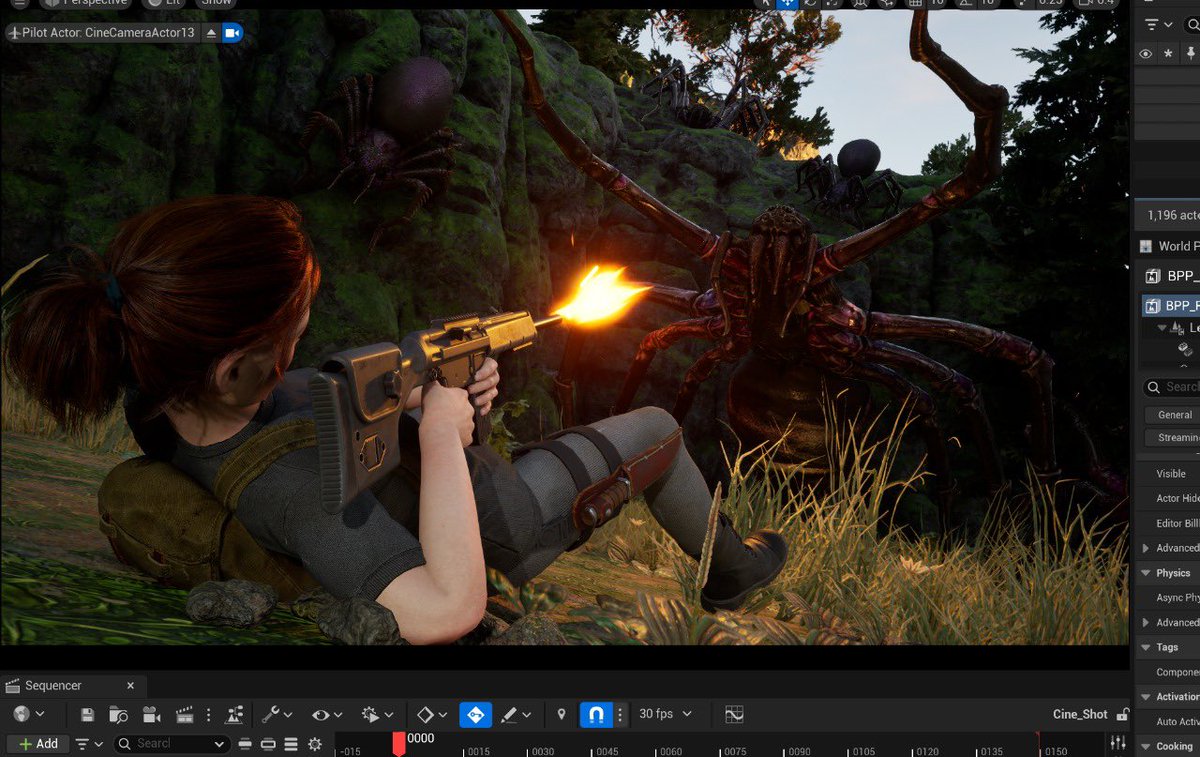Viewport: 1200px width, 757px height.
Task: Click the Add track button in Sequencer
Action: pos(38,744)
